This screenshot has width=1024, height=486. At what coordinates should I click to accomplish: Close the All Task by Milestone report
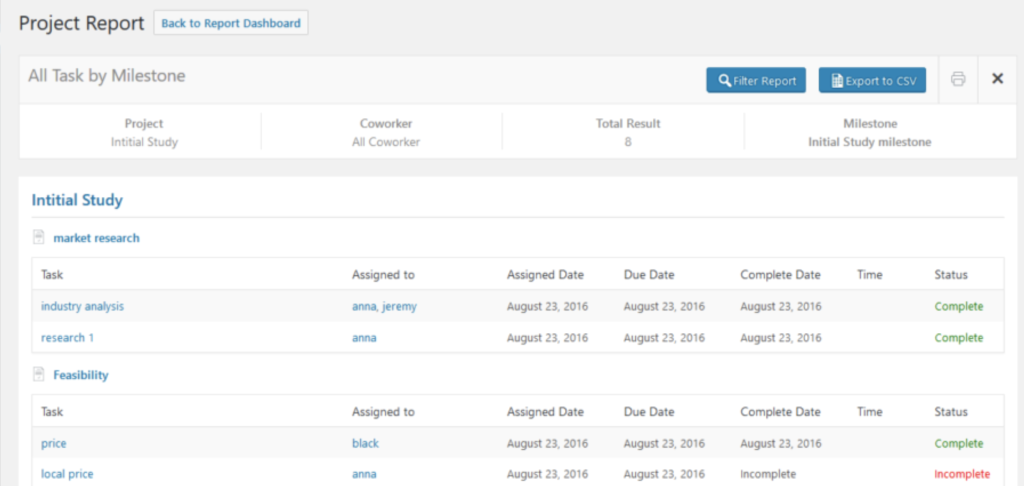[x=997, y=79]
